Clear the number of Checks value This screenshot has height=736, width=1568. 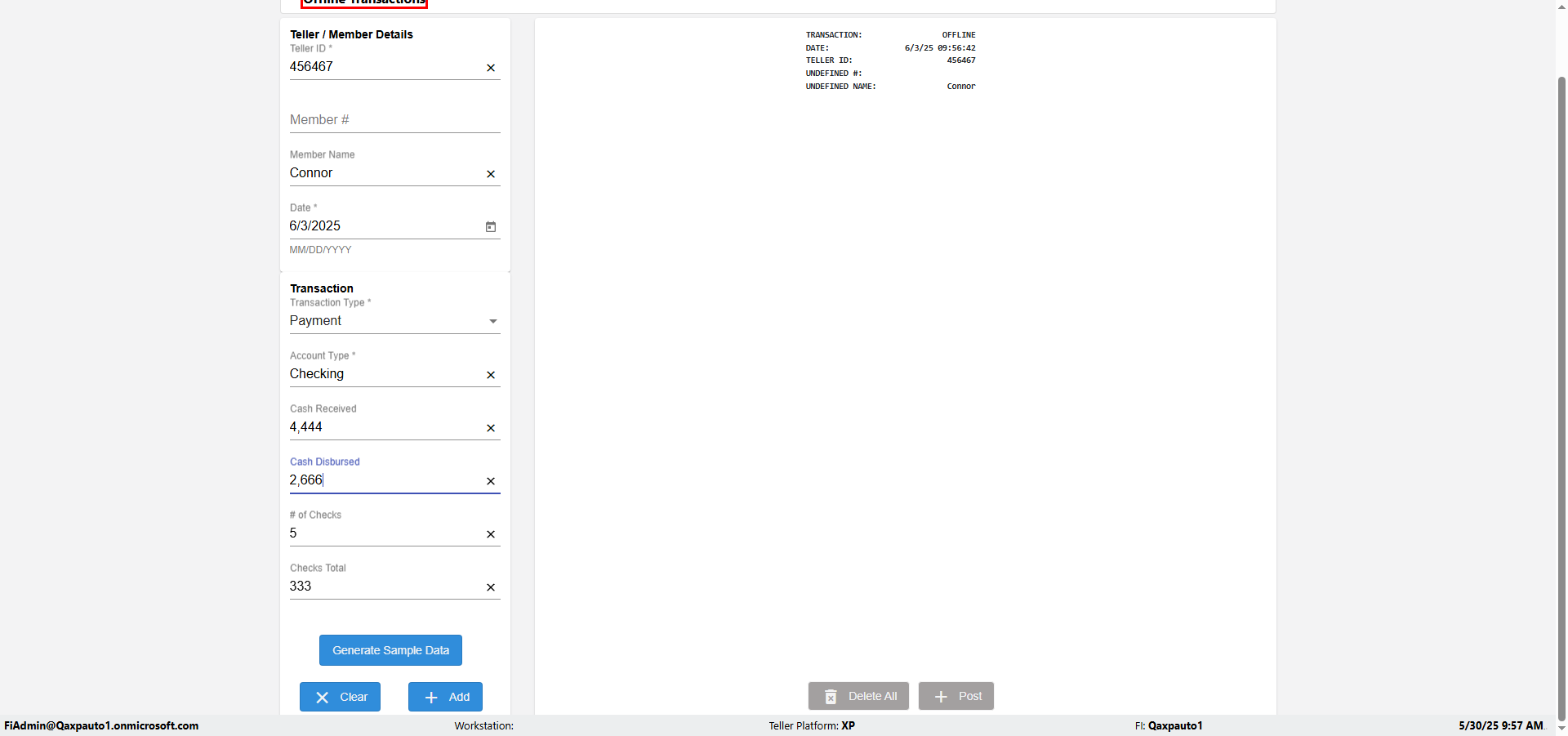click(491, 534)
